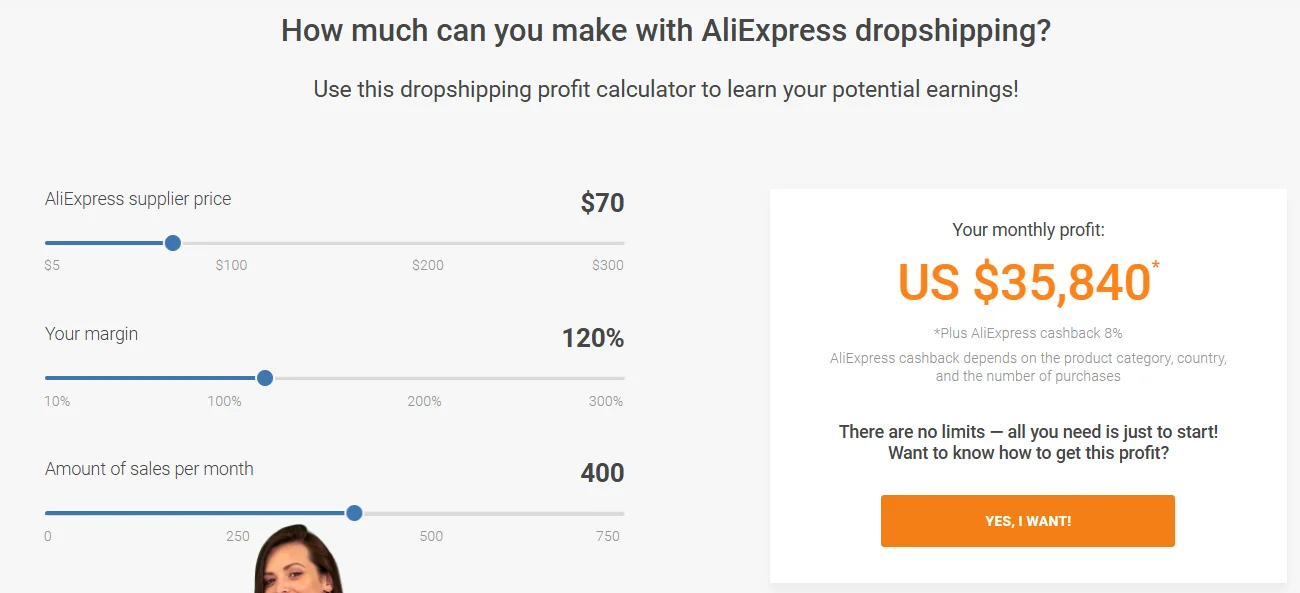
Task: Choose the $300 label under supplier price slider
Action: click(x=607, y=266)
